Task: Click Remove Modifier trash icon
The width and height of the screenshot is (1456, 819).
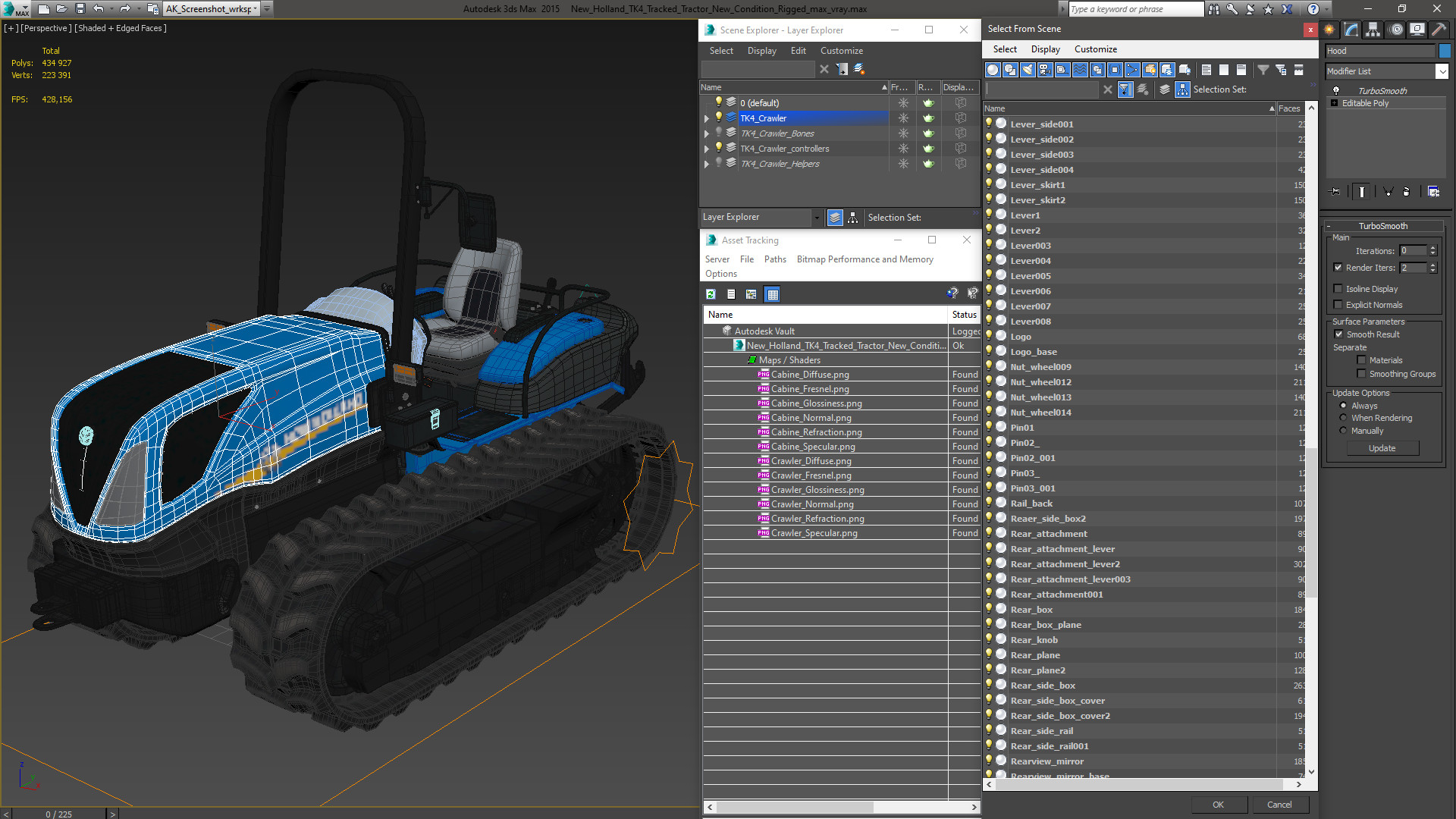Action: (1407, 192)
